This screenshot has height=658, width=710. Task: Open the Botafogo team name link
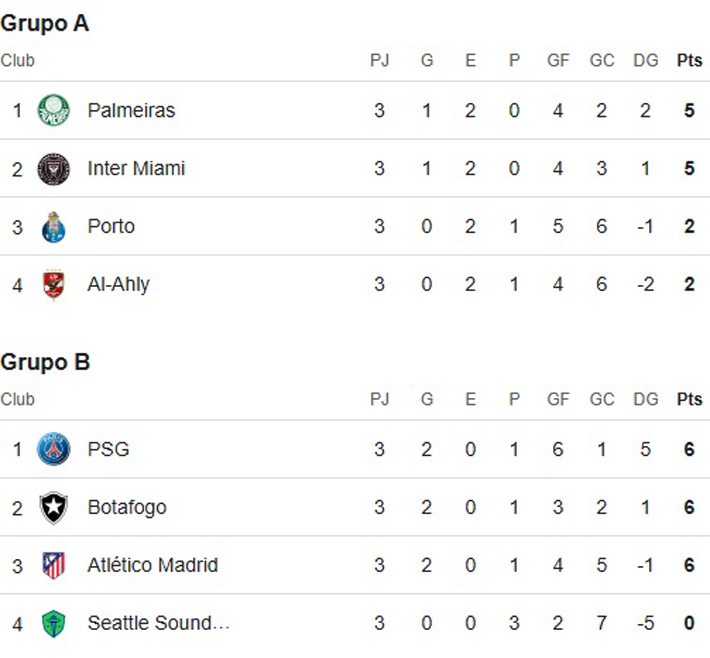127,507
